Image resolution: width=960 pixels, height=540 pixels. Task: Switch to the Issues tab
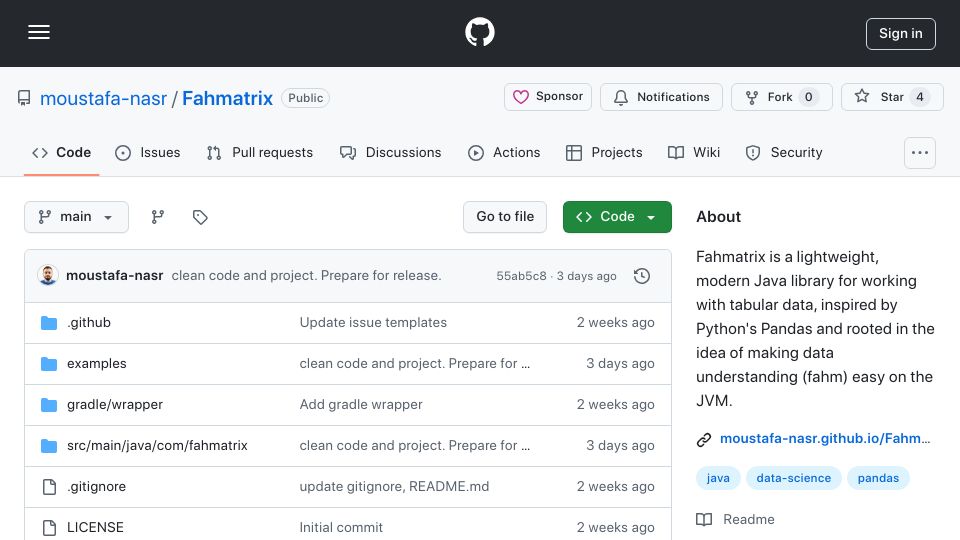pos(148,152)
